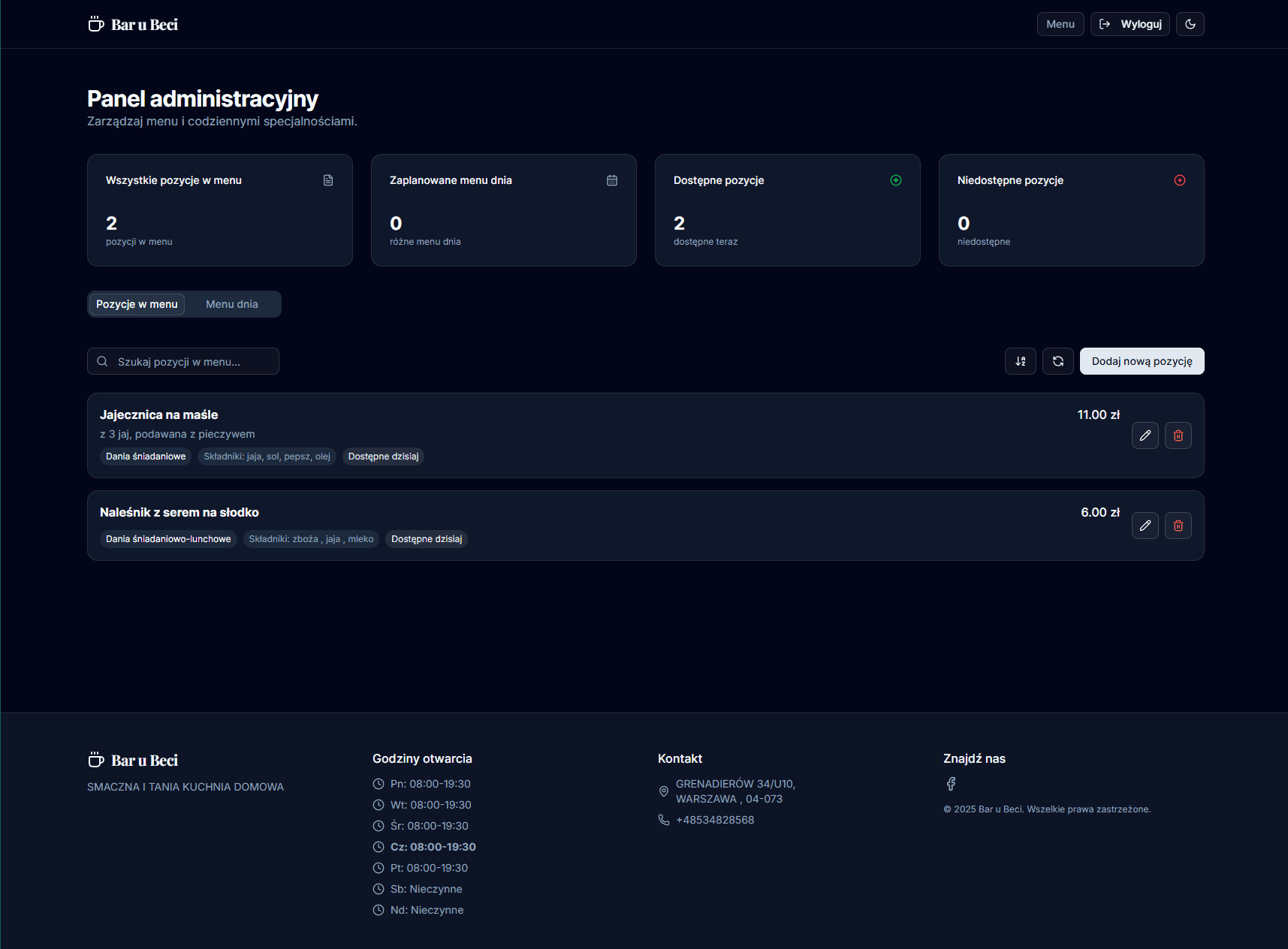The width and height of the screenshot is (1288, 949).
Task: Toggle Dostępne dzisiaj on Naleśnik z serem
Action: [x=426, y=539]
